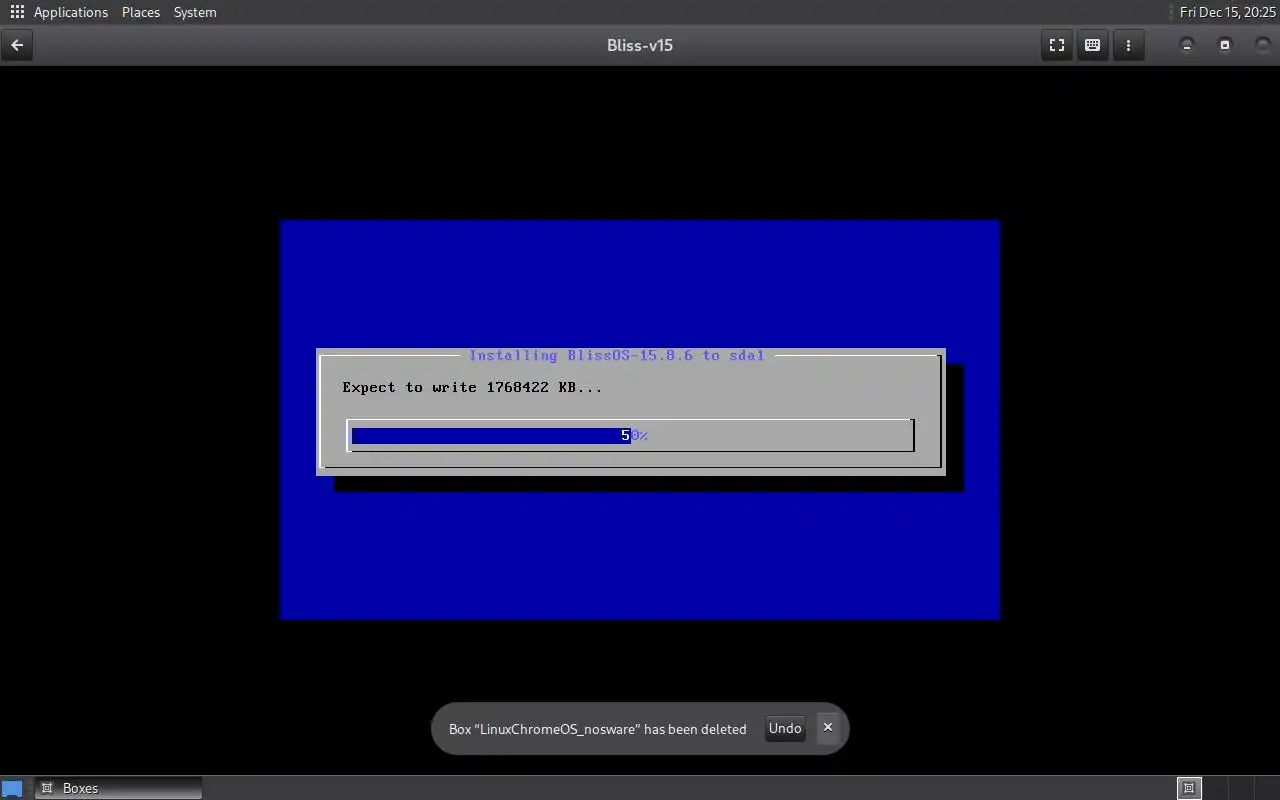Maximize the Bliss-v15 window
This screenshot has height=800, width=1280.
point(1225,45)
